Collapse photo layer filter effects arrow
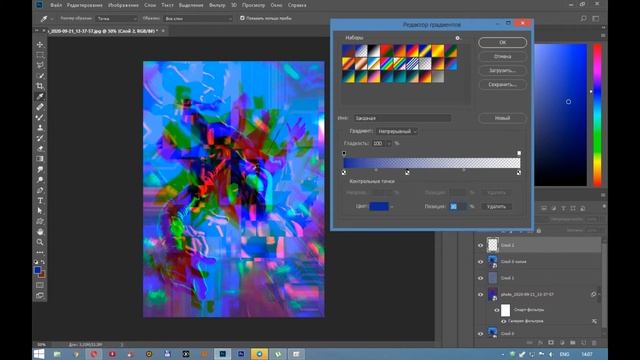Viewport: 640px width, 360px height. tap(599, 294)
